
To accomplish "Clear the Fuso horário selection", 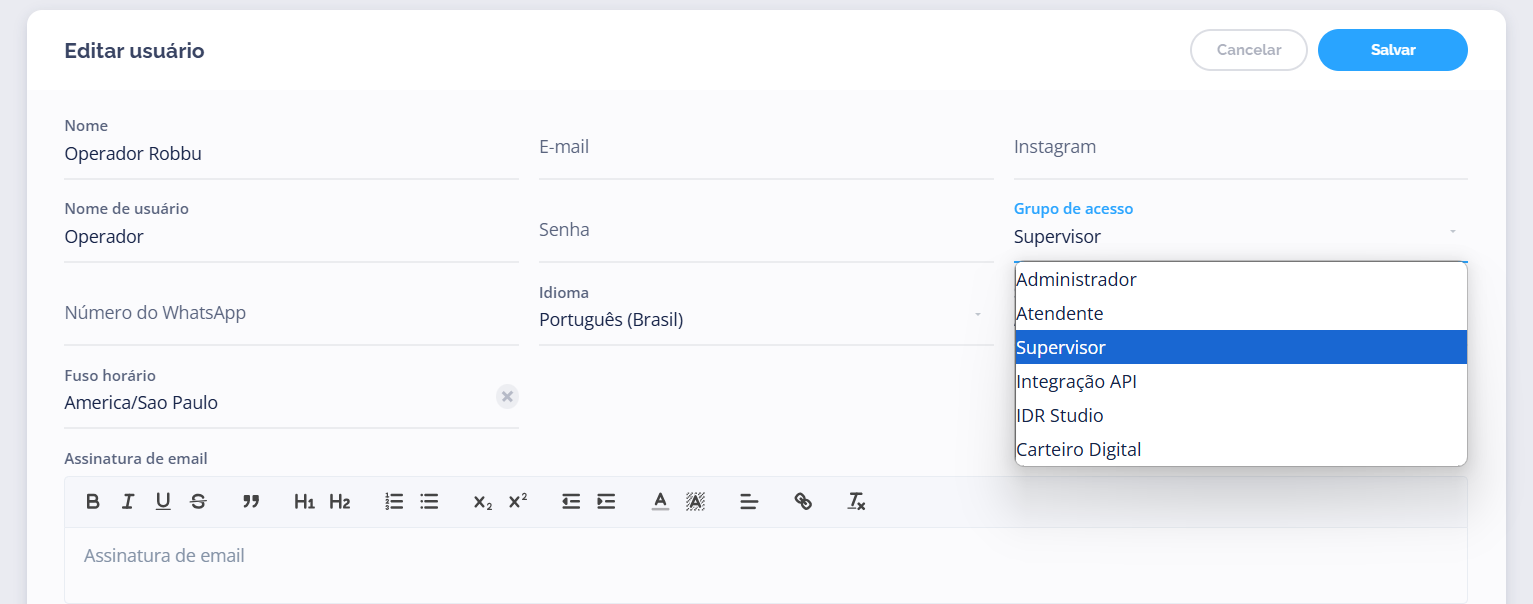I will [507, 397].
